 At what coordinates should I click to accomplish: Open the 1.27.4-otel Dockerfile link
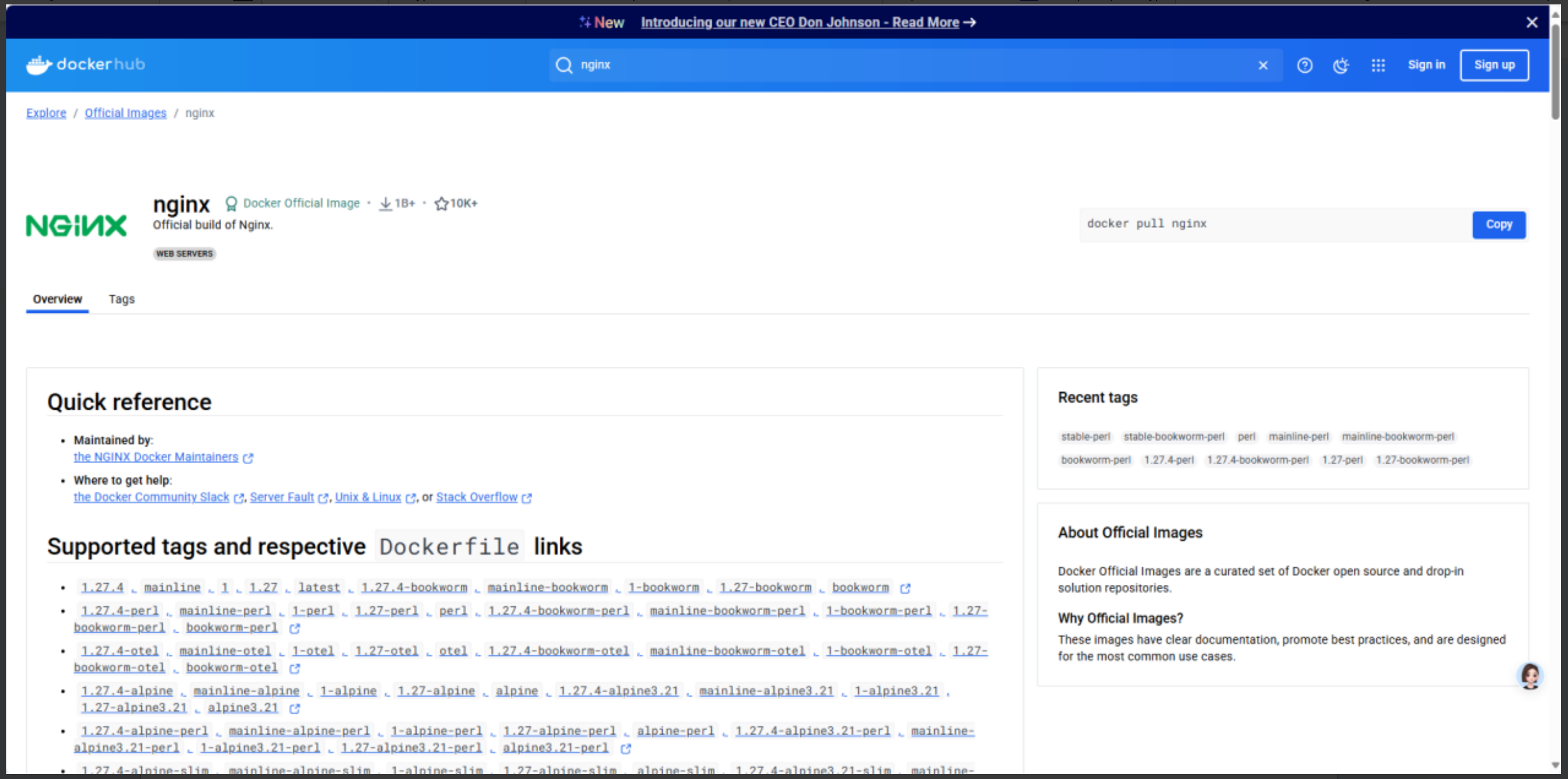[120, 651]
